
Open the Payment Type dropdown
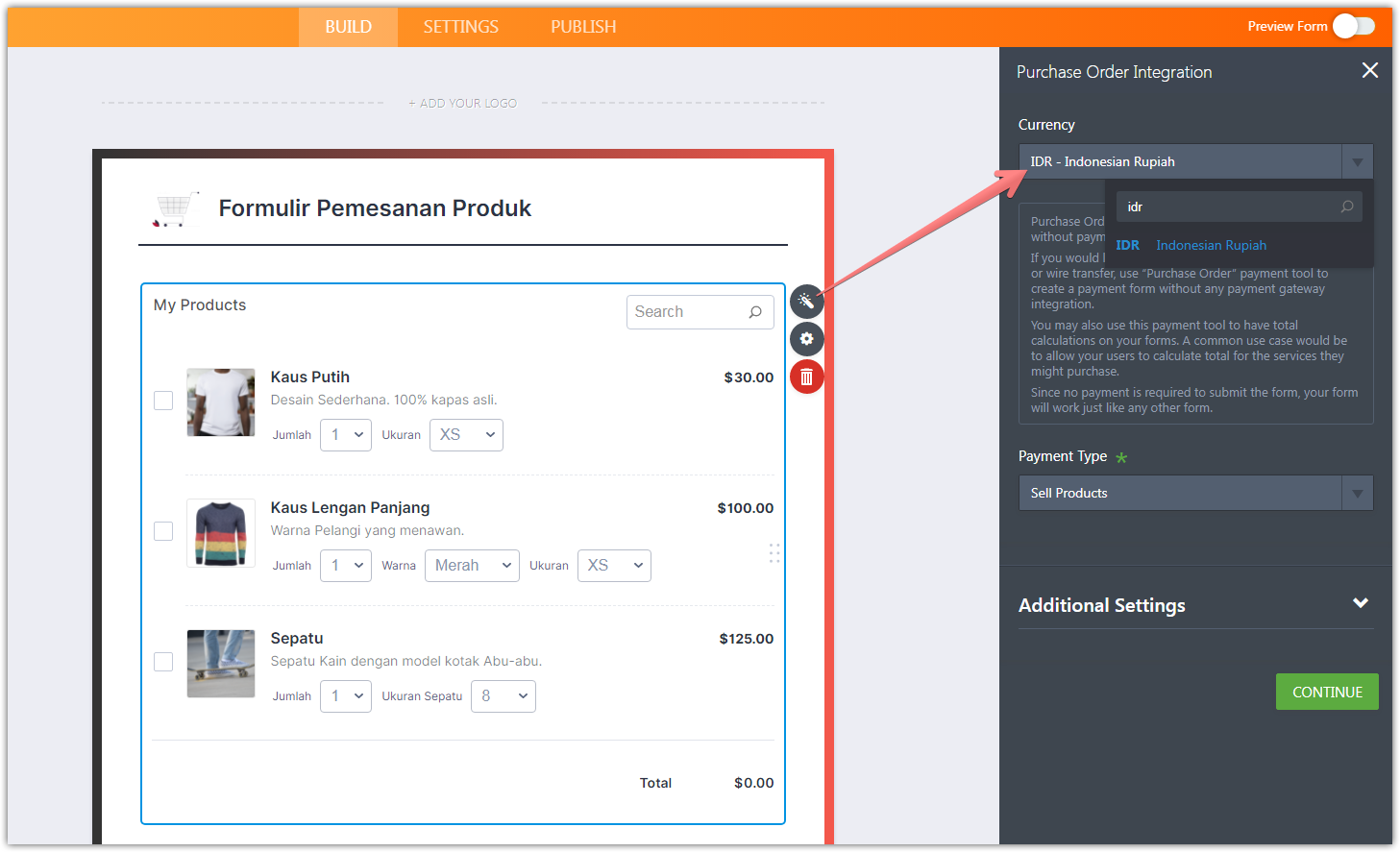pyautogui.click(x=1195, y=493)
